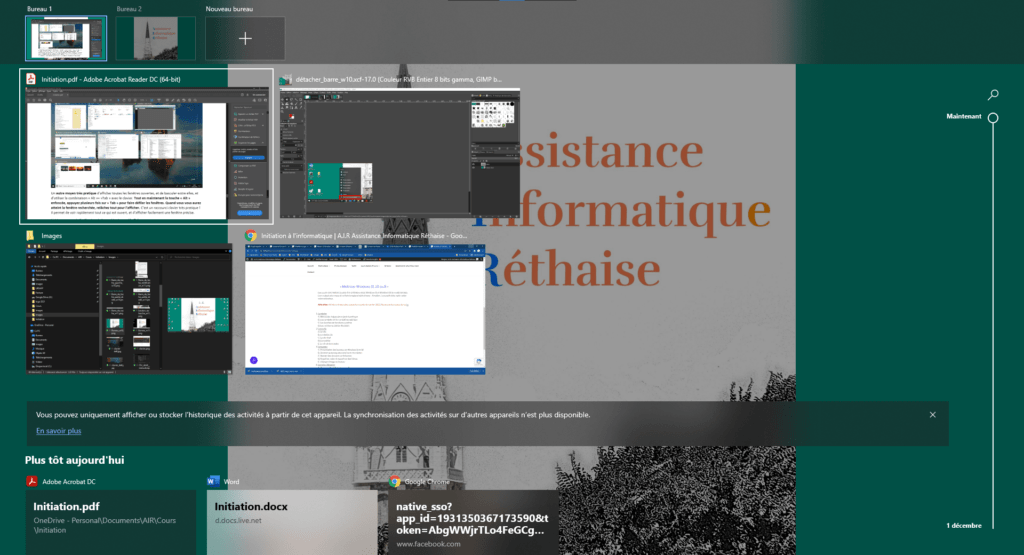Open the Initiation.docx Word activity card
The height and width of the screenshot is (555, 1024).
292,522
